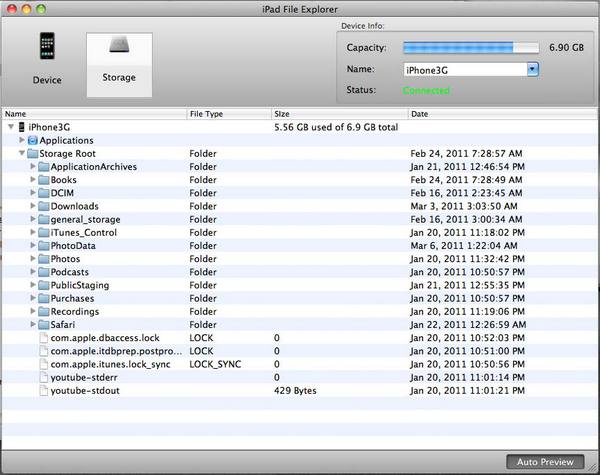
Task: Click the youtube-stderr file icon
Action: coord(44,377)
